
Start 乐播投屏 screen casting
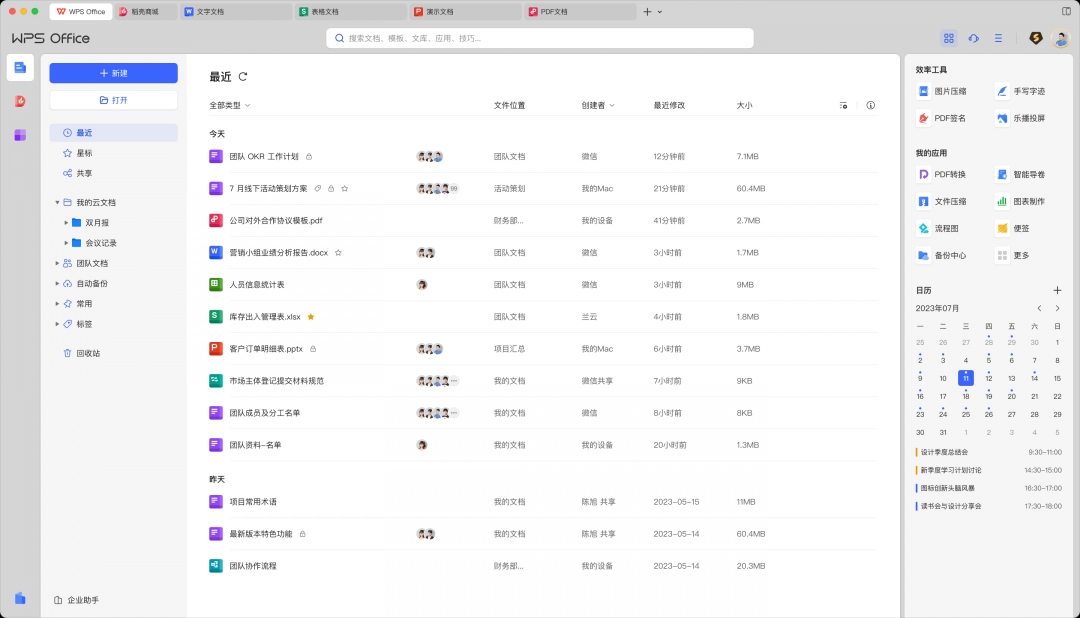1022,118
